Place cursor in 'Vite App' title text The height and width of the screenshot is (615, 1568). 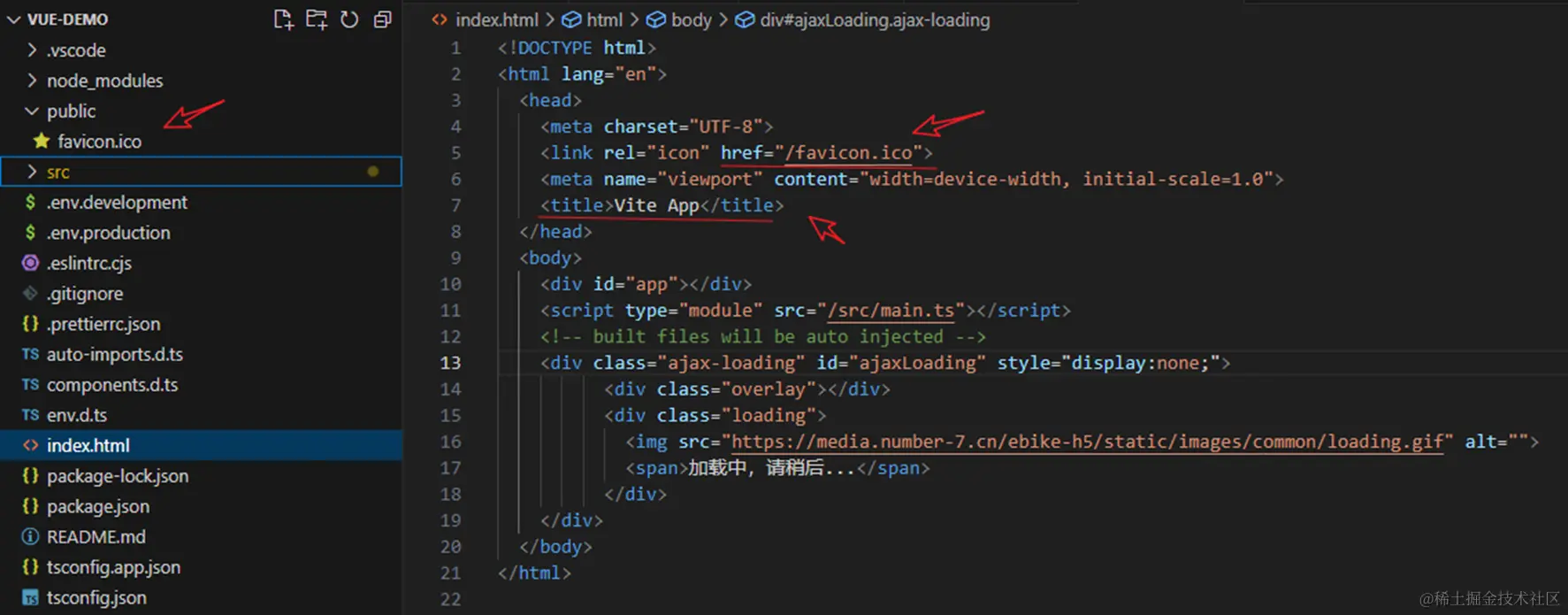pos(656,205)
